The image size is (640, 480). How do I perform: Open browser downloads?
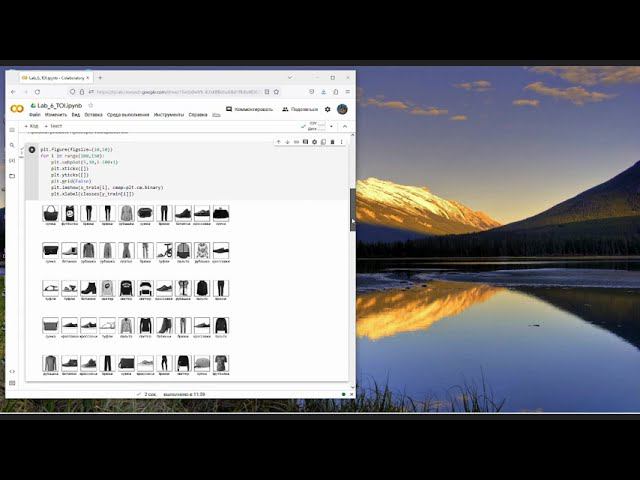click(323, 92)
